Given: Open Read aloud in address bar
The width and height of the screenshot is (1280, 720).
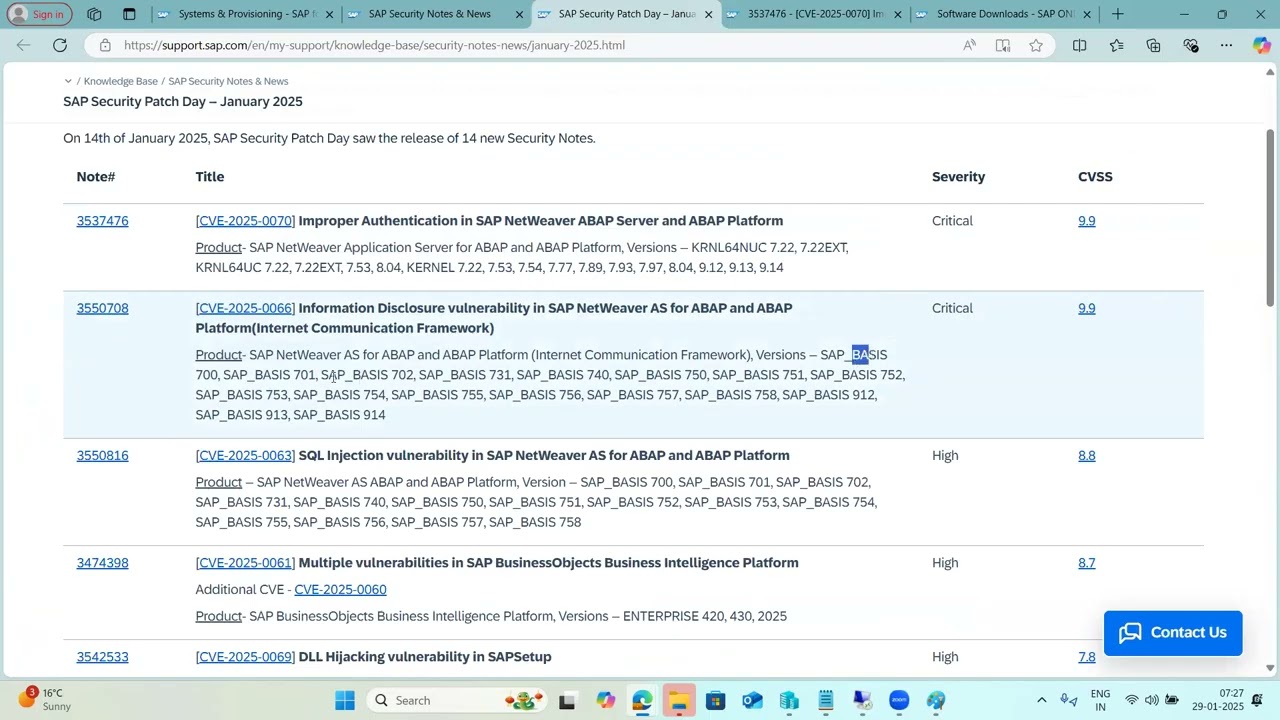Looking at the screenshot, I should coord(969,45).
